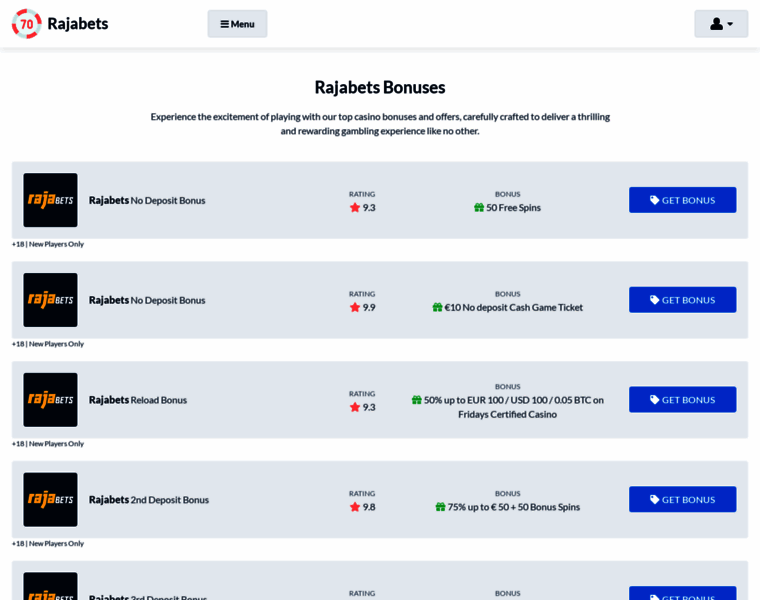Screen dimensions: 760x600
Task: Click the gift icon beside €10 No deposit ticket
Action: [x=437, y=307]
